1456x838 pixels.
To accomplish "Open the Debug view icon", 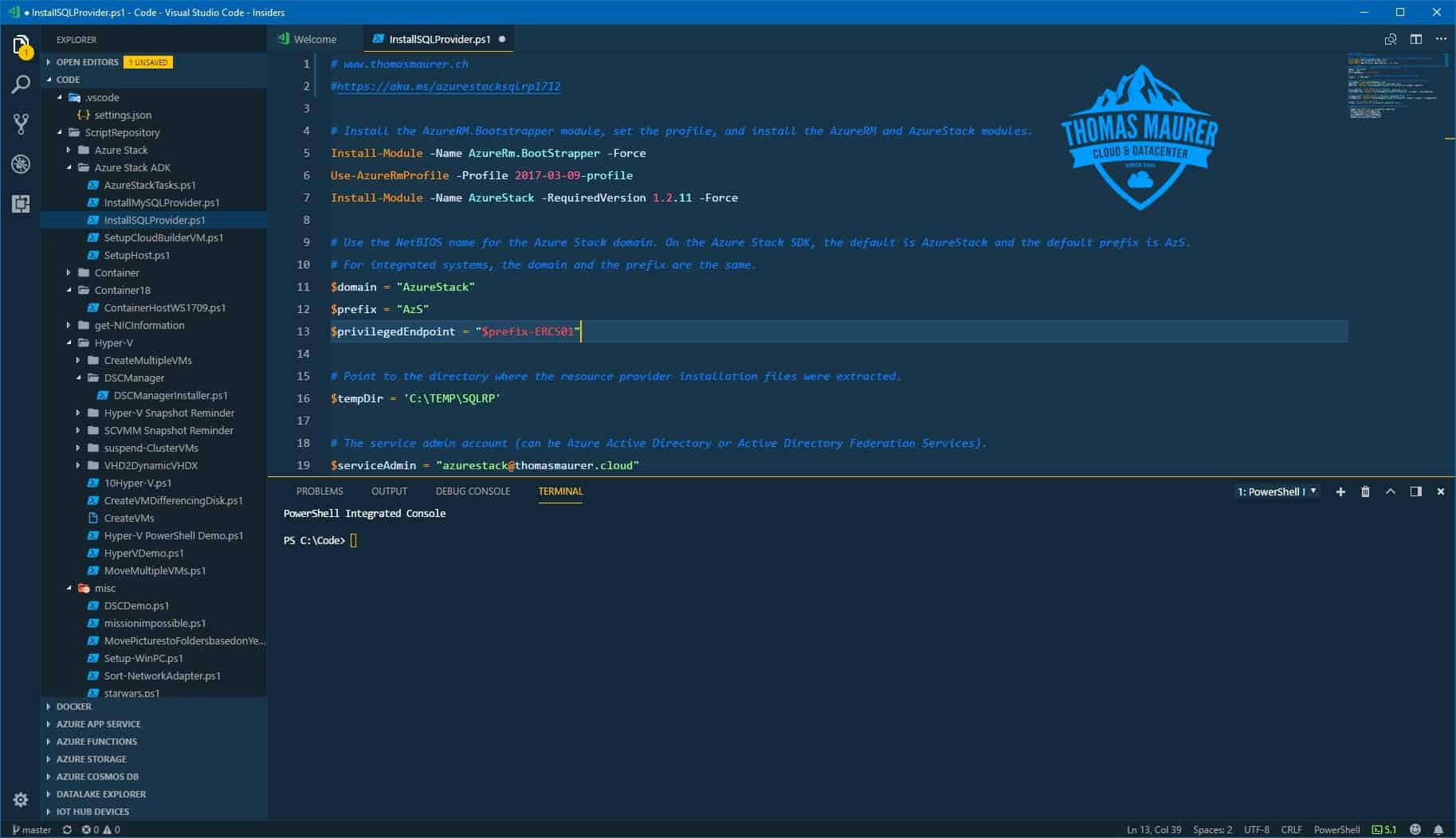I will pyautogui.click(x=20, y=165).
